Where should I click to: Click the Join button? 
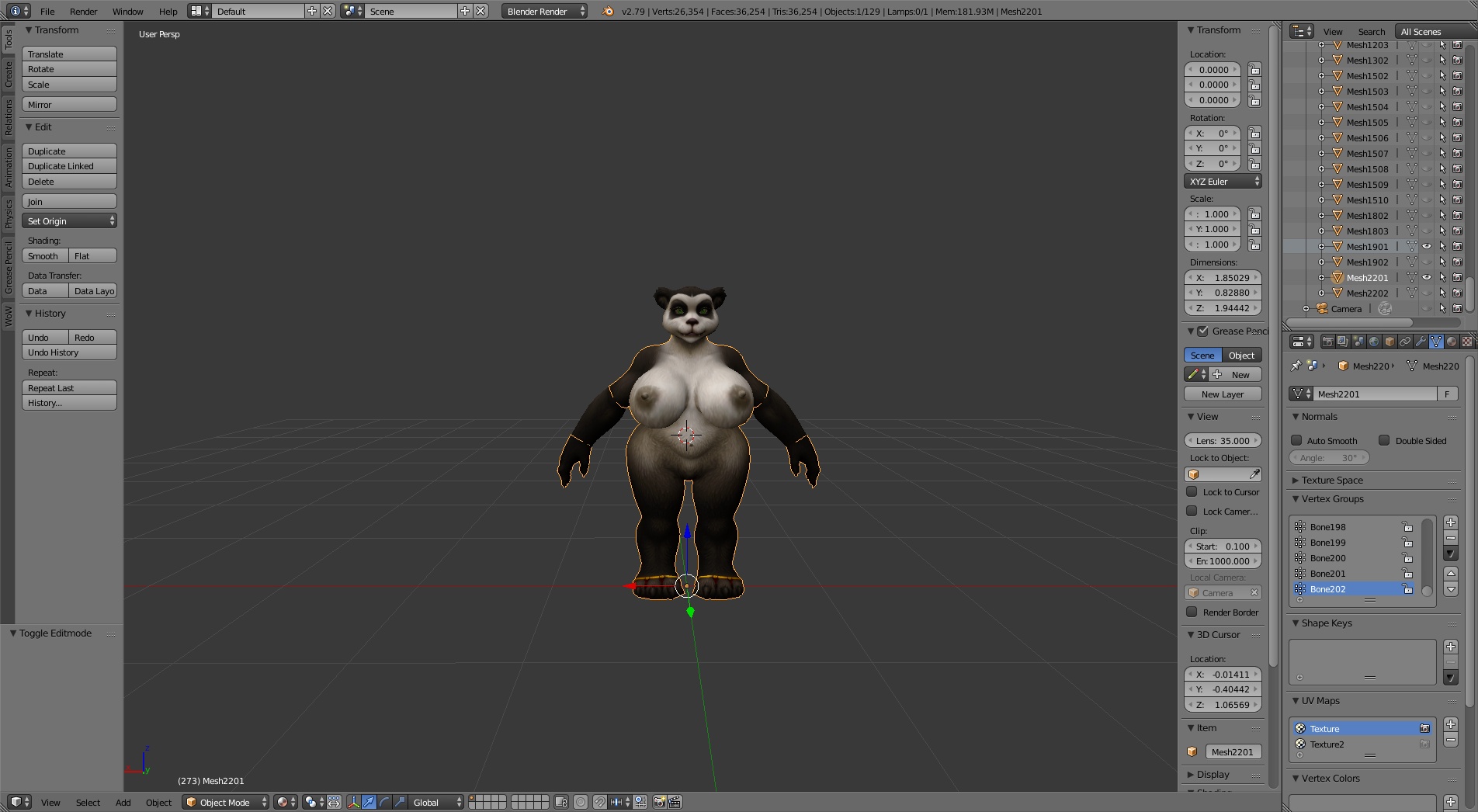pos(69,201)
